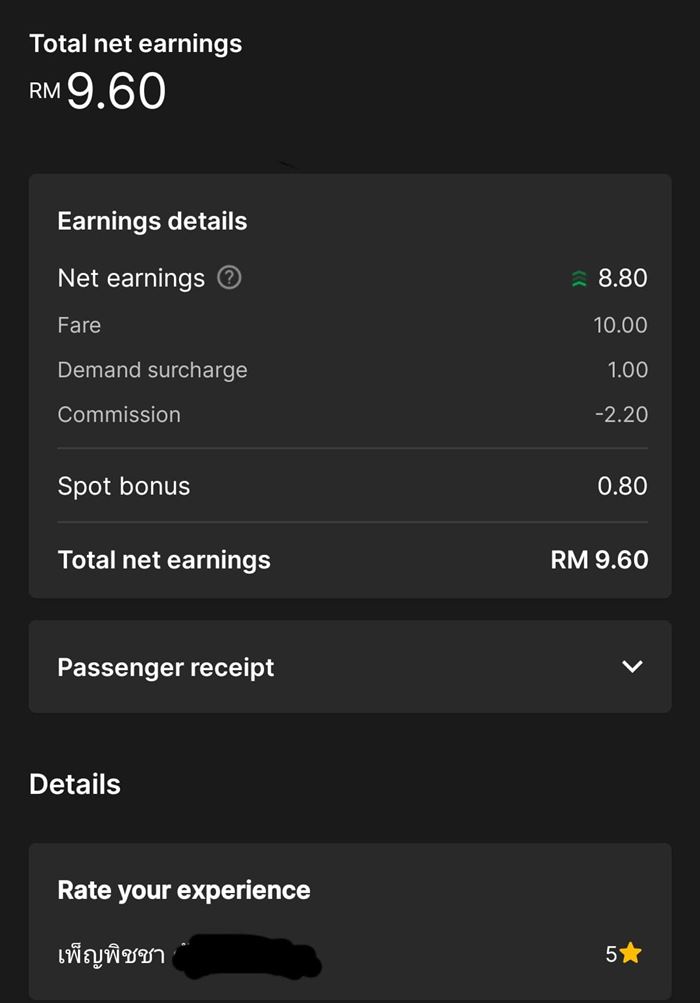Tap the Spot bonus row label
Screen dimensions: 700x1003
[x=123, y=486]
